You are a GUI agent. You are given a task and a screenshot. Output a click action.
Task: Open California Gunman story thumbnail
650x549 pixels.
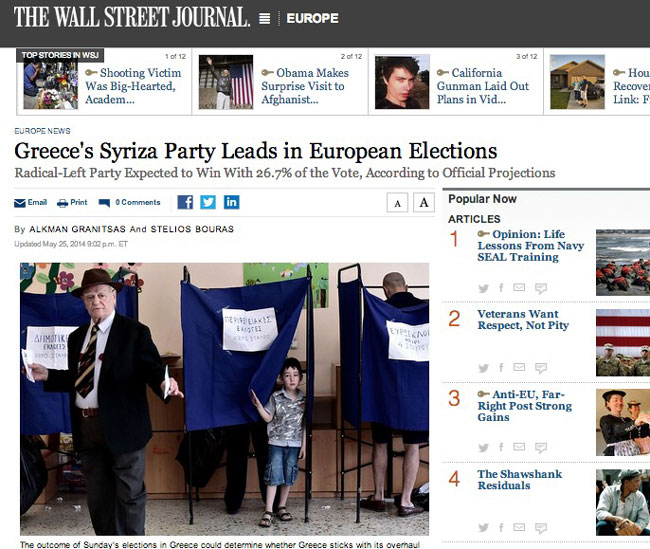coord(402,82)
